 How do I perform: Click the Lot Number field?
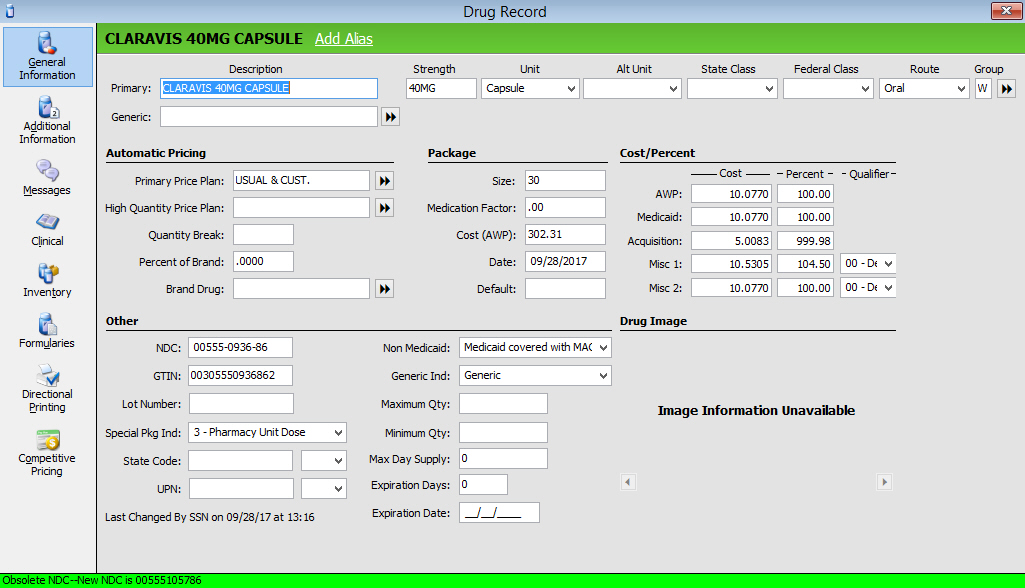(241, 404)
